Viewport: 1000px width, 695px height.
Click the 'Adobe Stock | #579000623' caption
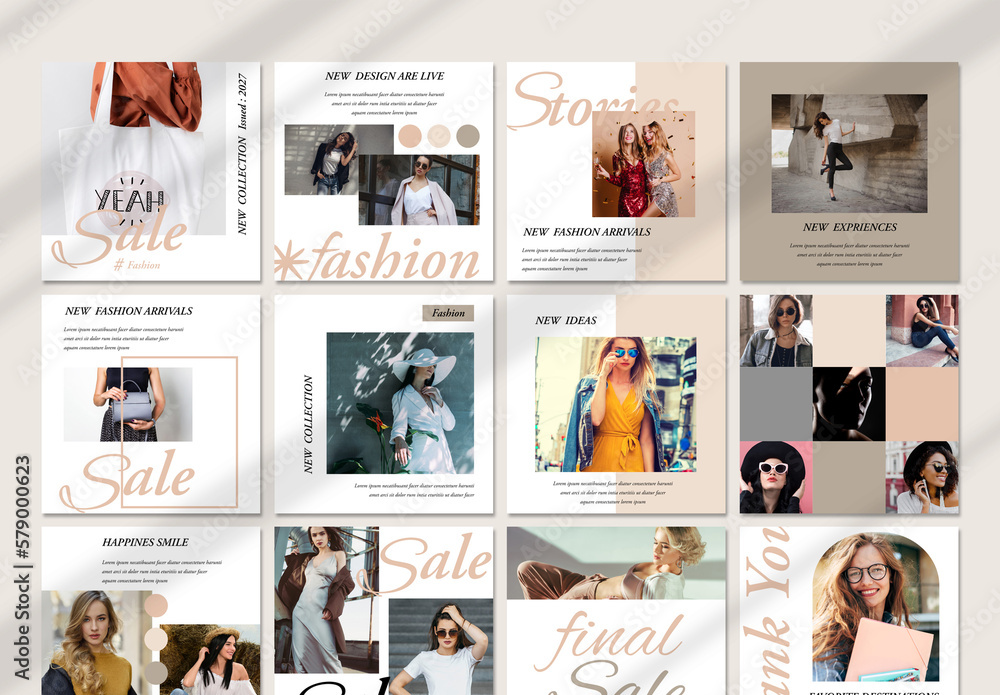click(22, 567)
